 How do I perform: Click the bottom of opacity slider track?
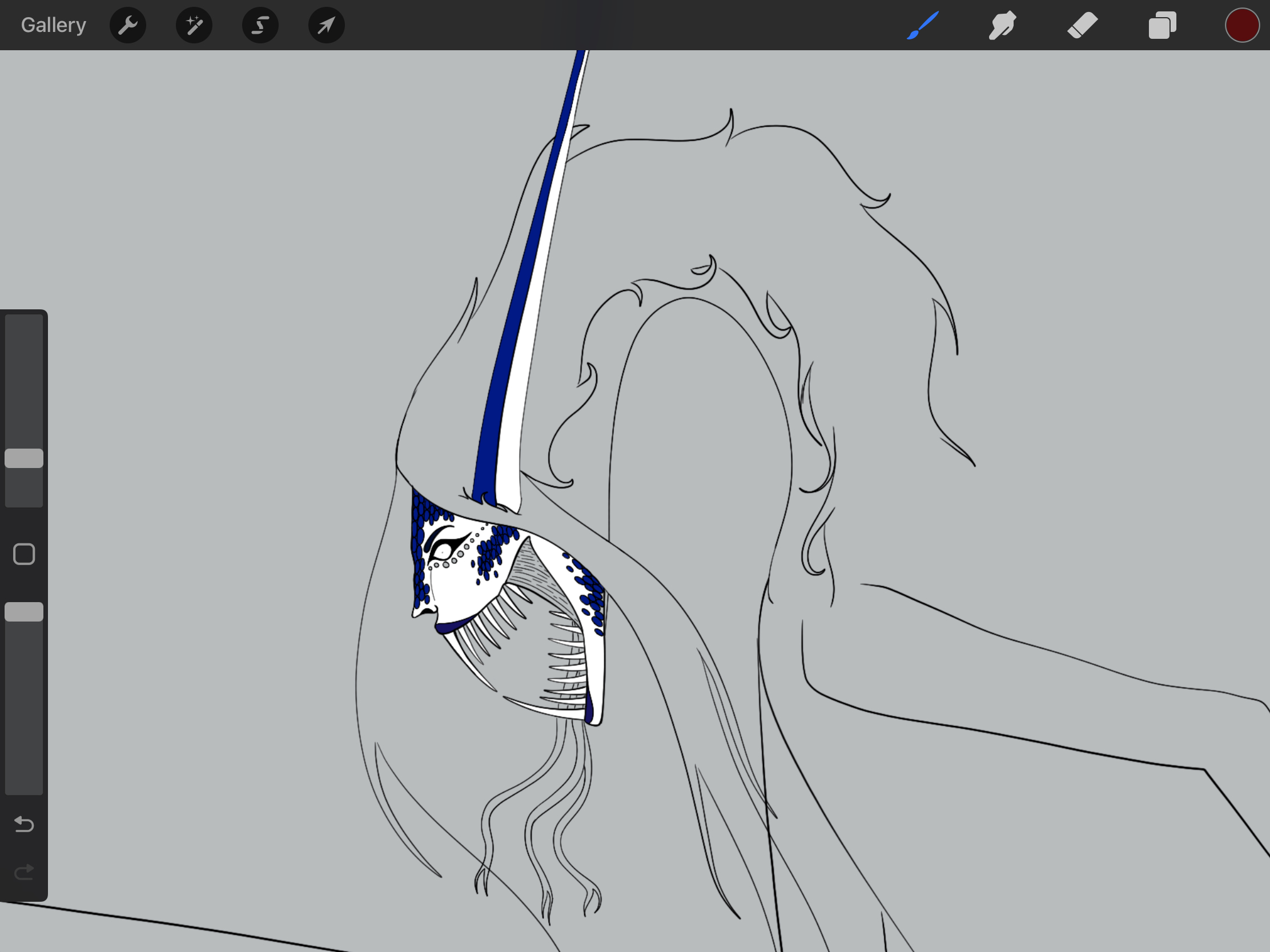point(24,785)
